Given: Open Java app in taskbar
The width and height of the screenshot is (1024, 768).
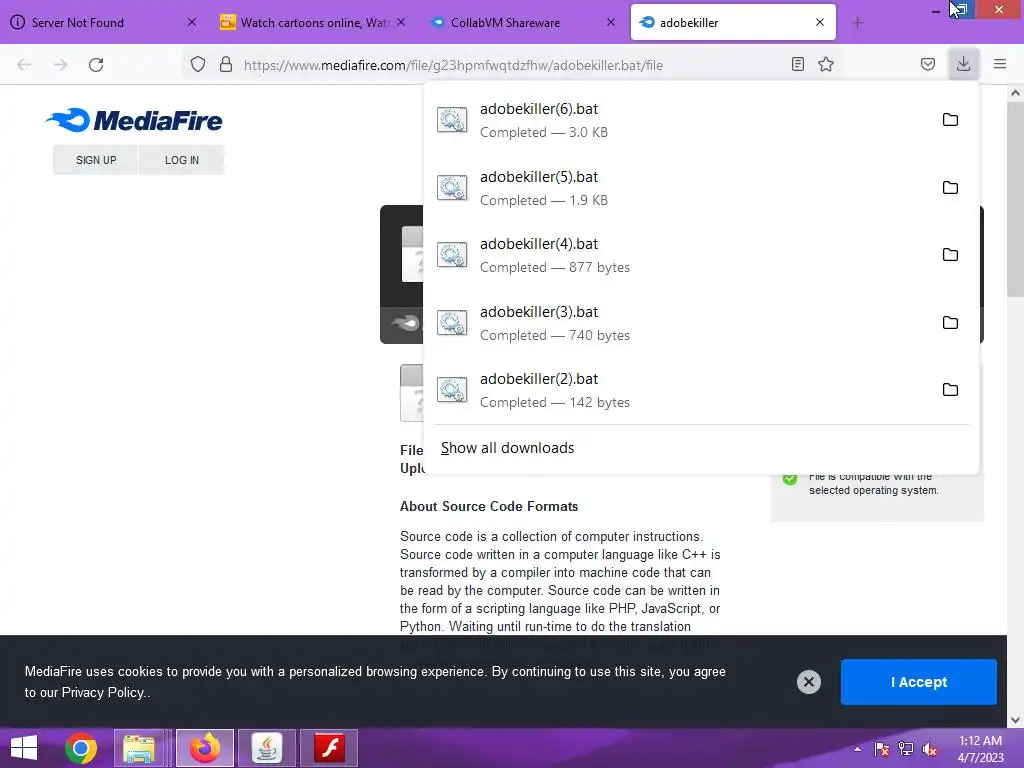Looking at the screenshot, I should pos(267,748).
